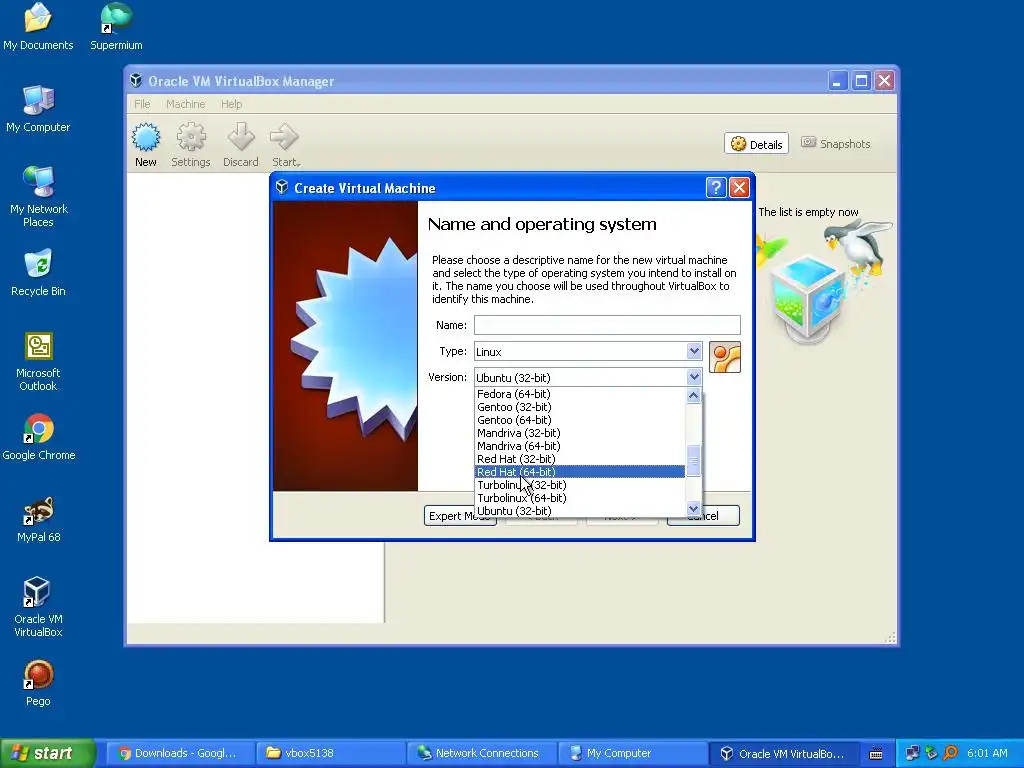Open the Supermium desktop shortcut
This screenshot has height=768, width=1024.
point(116,27)
